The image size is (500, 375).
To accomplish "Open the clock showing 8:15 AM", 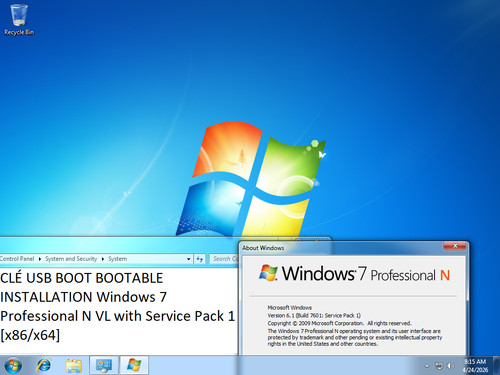I will (475, 366).
